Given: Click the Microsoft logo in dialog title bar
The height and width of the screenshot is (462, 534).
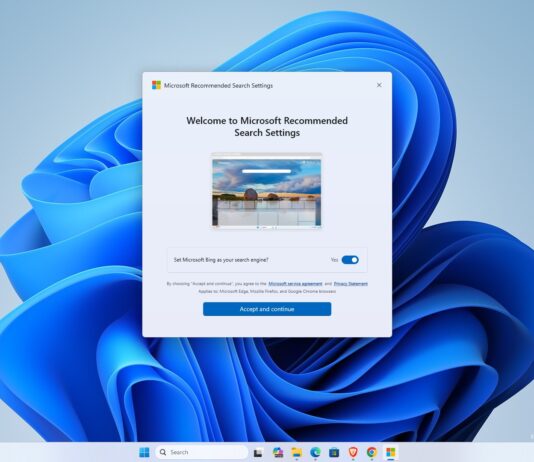Looking at the screenshot, I should (x=156, y=85).
